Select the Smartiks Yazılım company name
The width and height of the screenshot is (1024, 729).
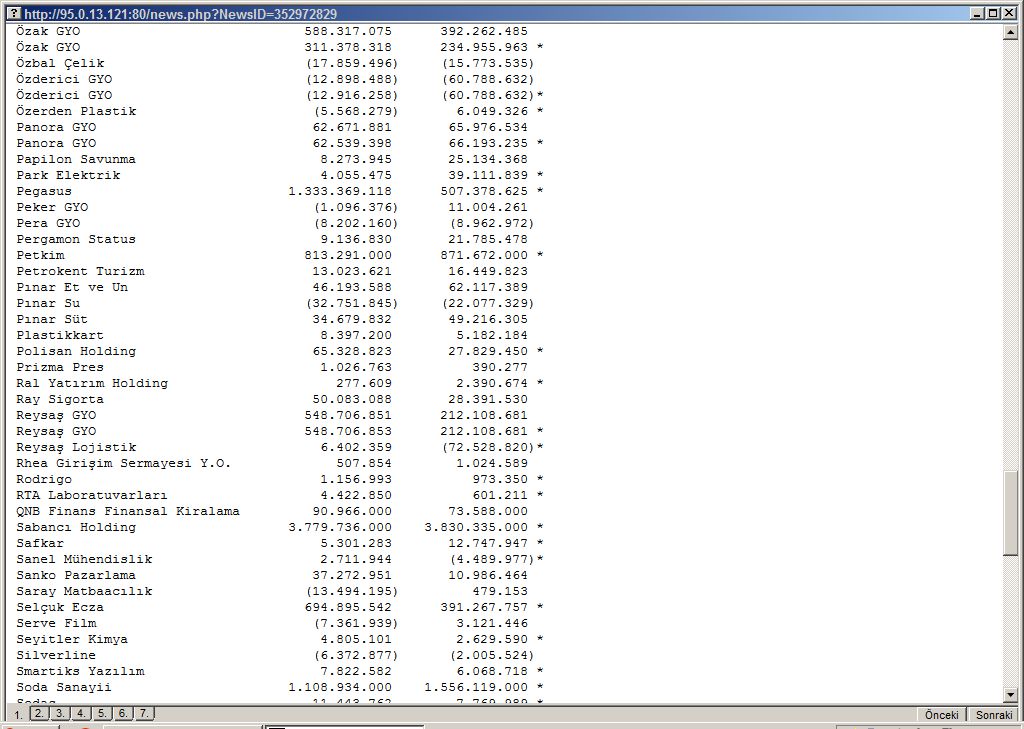tap(80, 672)
